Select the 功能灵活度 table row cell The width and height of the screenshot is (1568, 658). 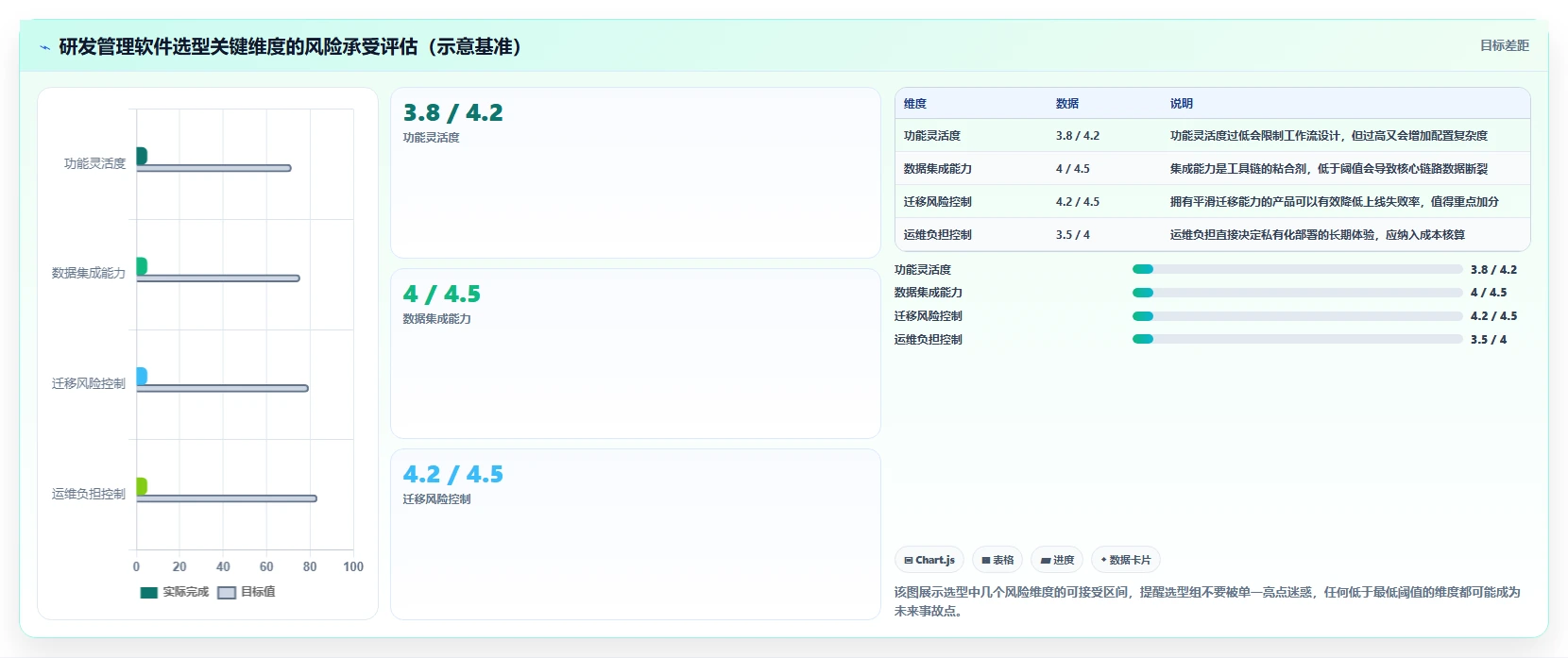[931, 136]
